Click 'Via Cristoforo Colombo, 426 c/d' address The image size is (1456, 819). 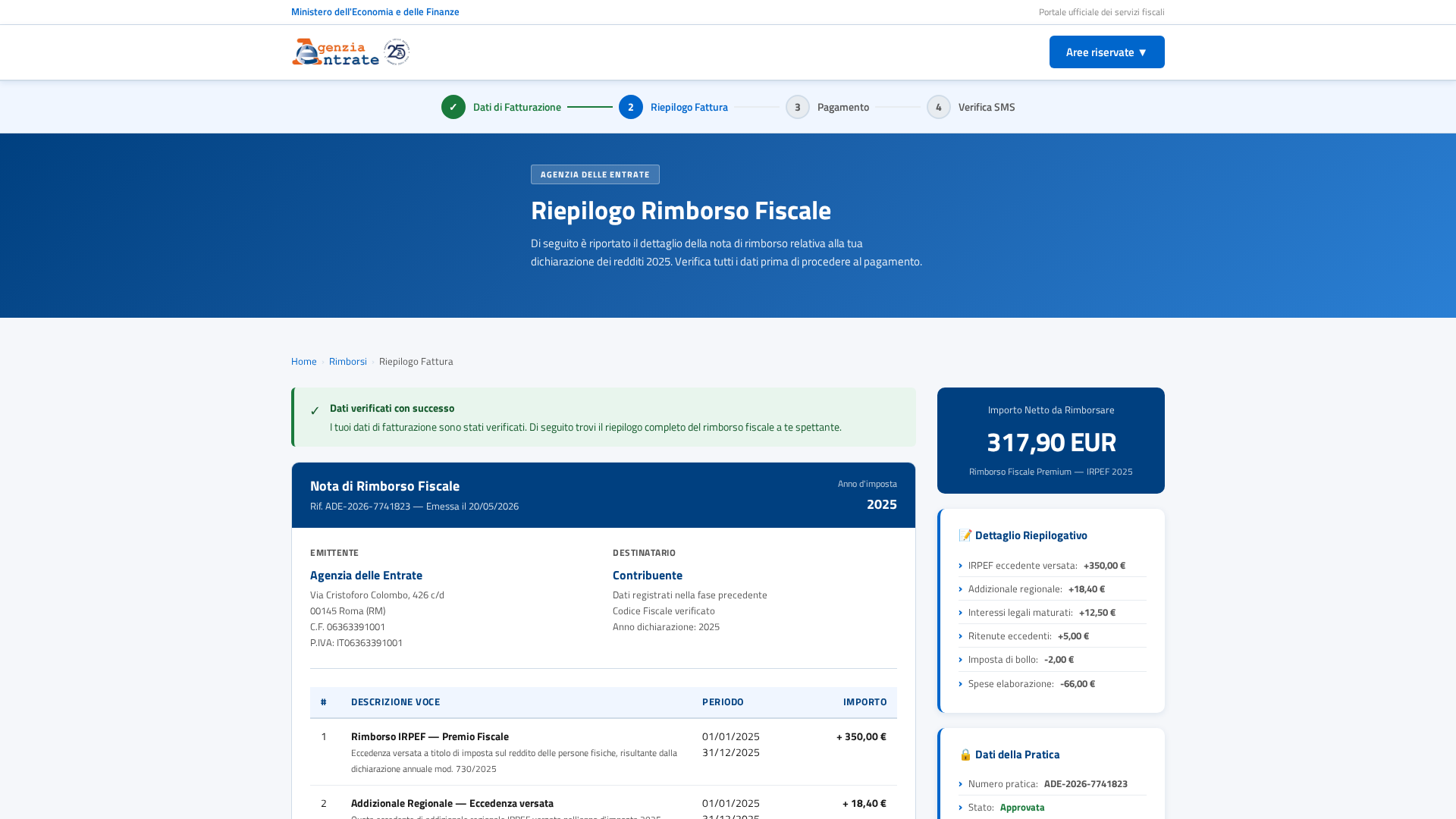click(x=377, y=595)
